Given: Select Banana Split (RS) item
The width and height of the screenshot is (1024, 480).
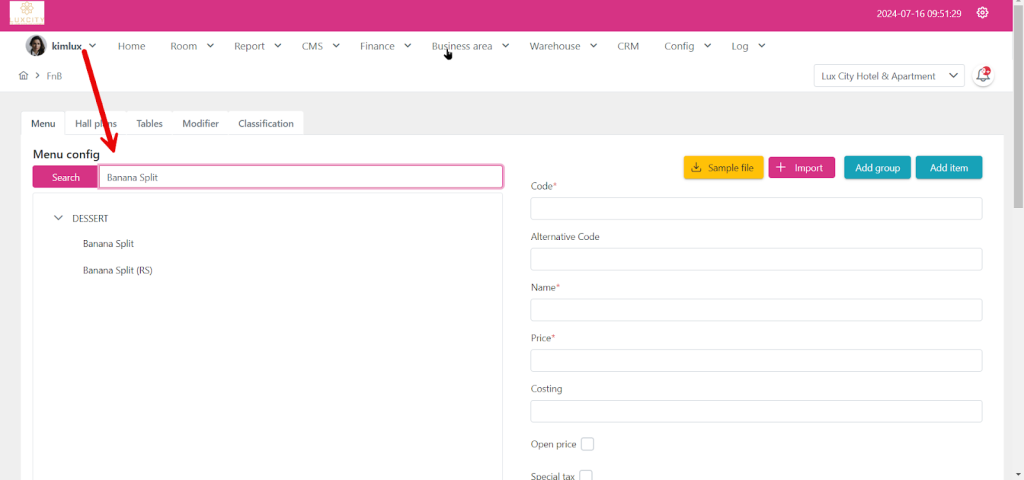Looking at the screenshot, I should (x=117, y=270).
